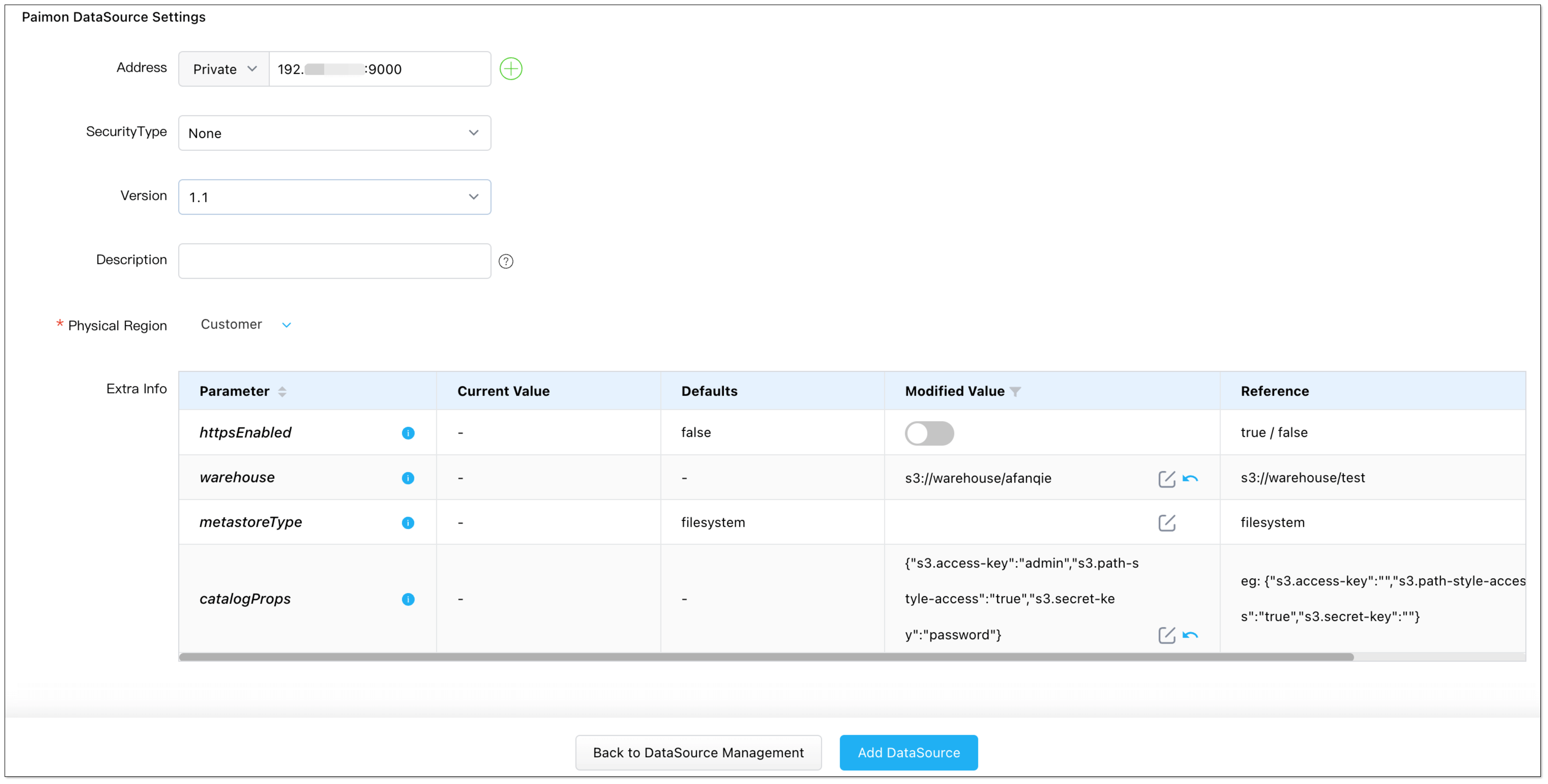Expand the Version 1.1 dropdown

(334, 197)
